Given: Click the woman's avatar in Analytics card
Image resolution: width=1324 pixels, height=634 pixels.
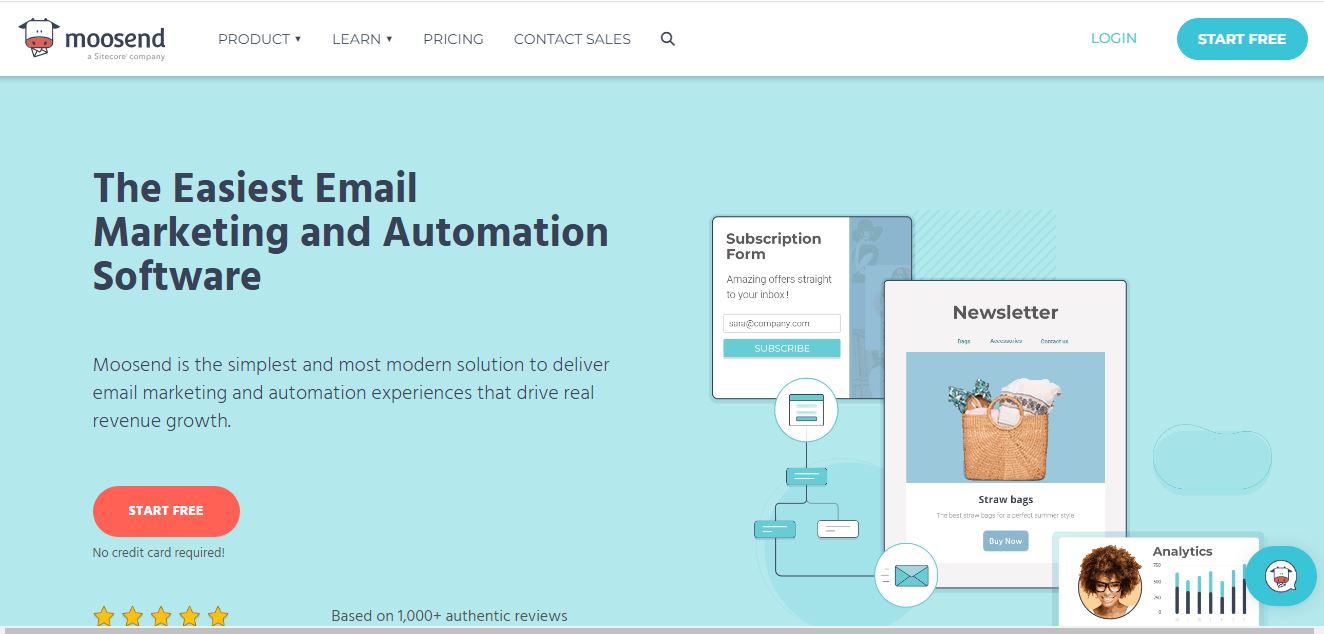Looking at the screenshot, I should pyautogui.click(x=1110, y=582).
